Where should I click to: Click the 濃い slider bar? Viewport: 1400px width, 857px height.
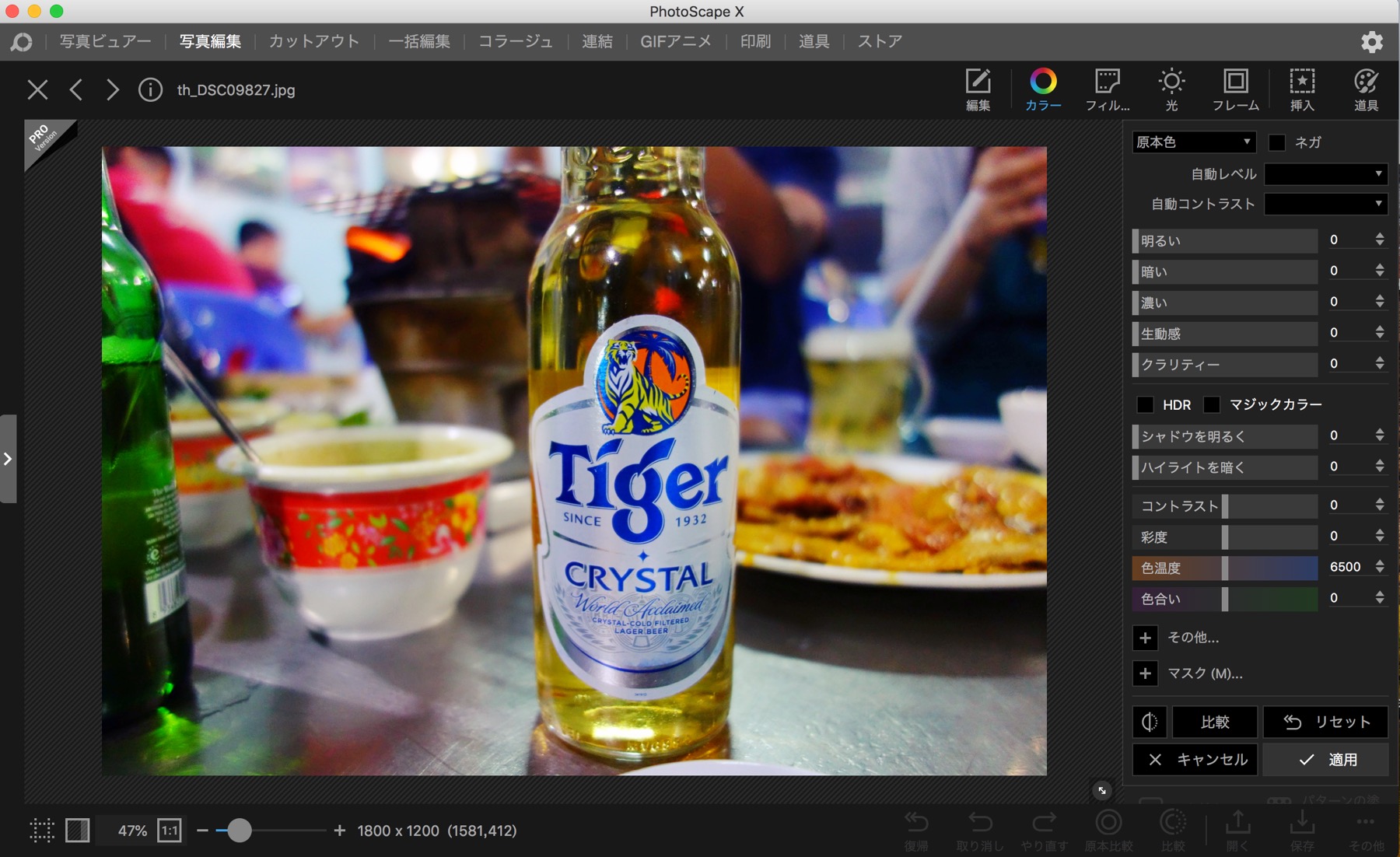coord(1225,303)
